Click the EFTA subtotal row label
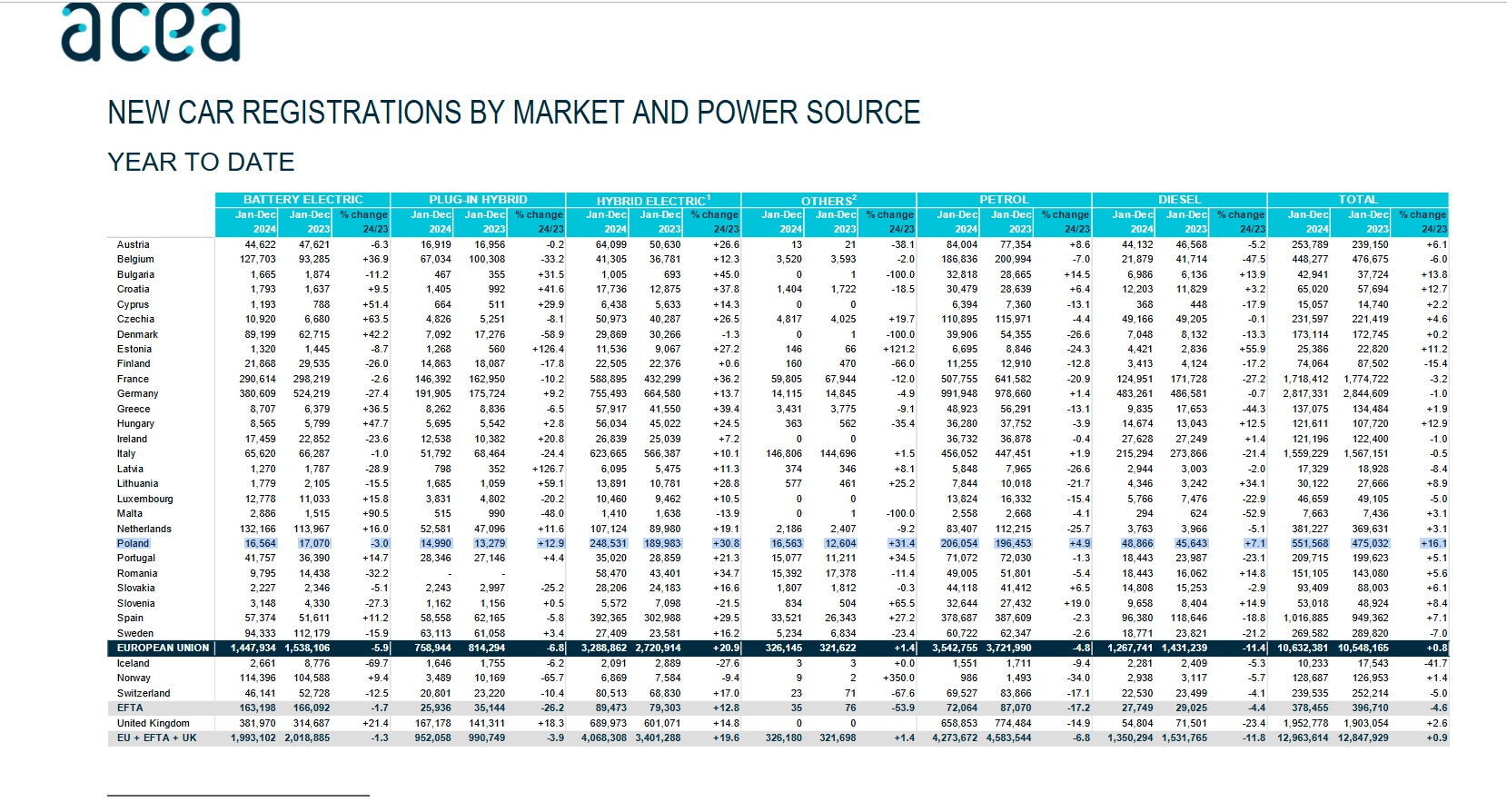 click(130, 708)
